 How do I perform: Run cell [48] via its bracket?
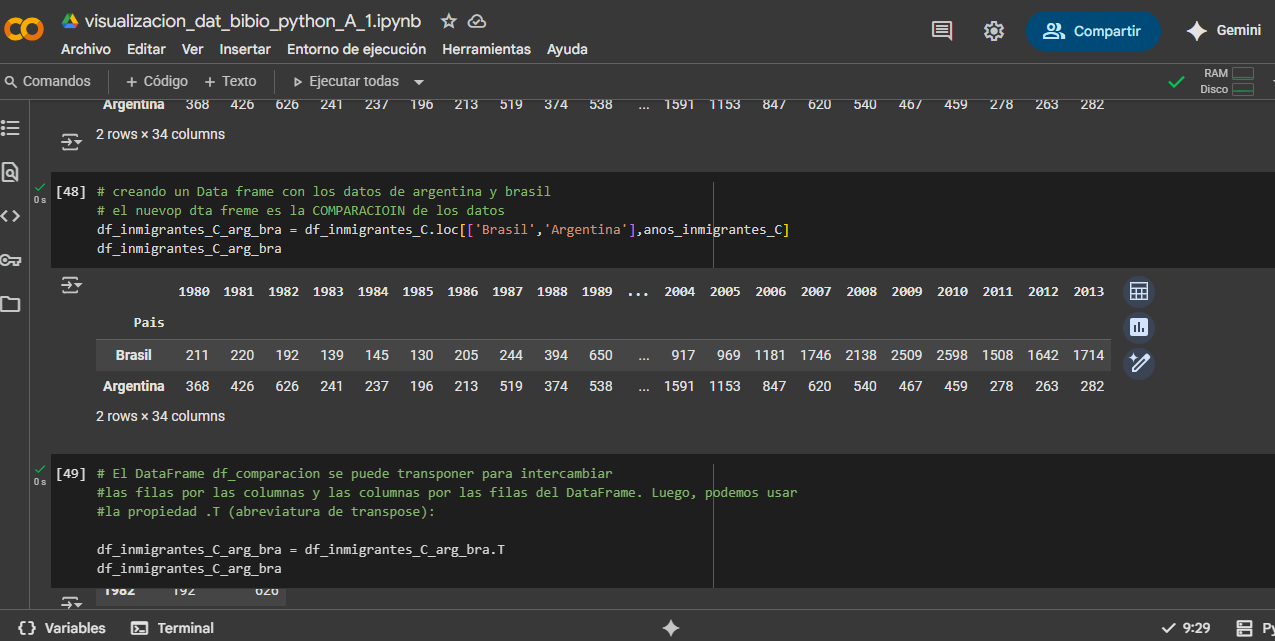click(71, 191)
